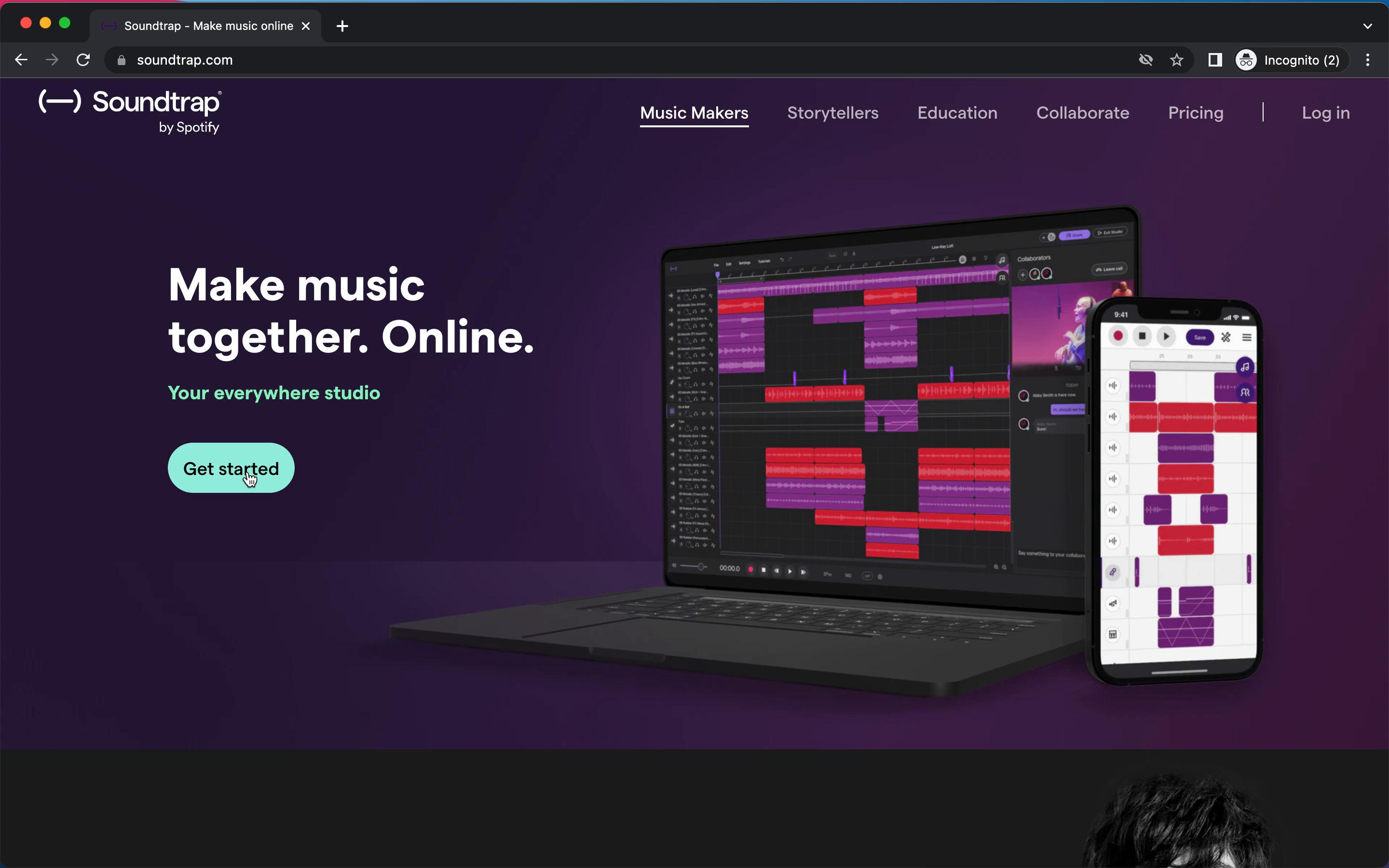Open the Collaborate menu item

click(1083, 112)
